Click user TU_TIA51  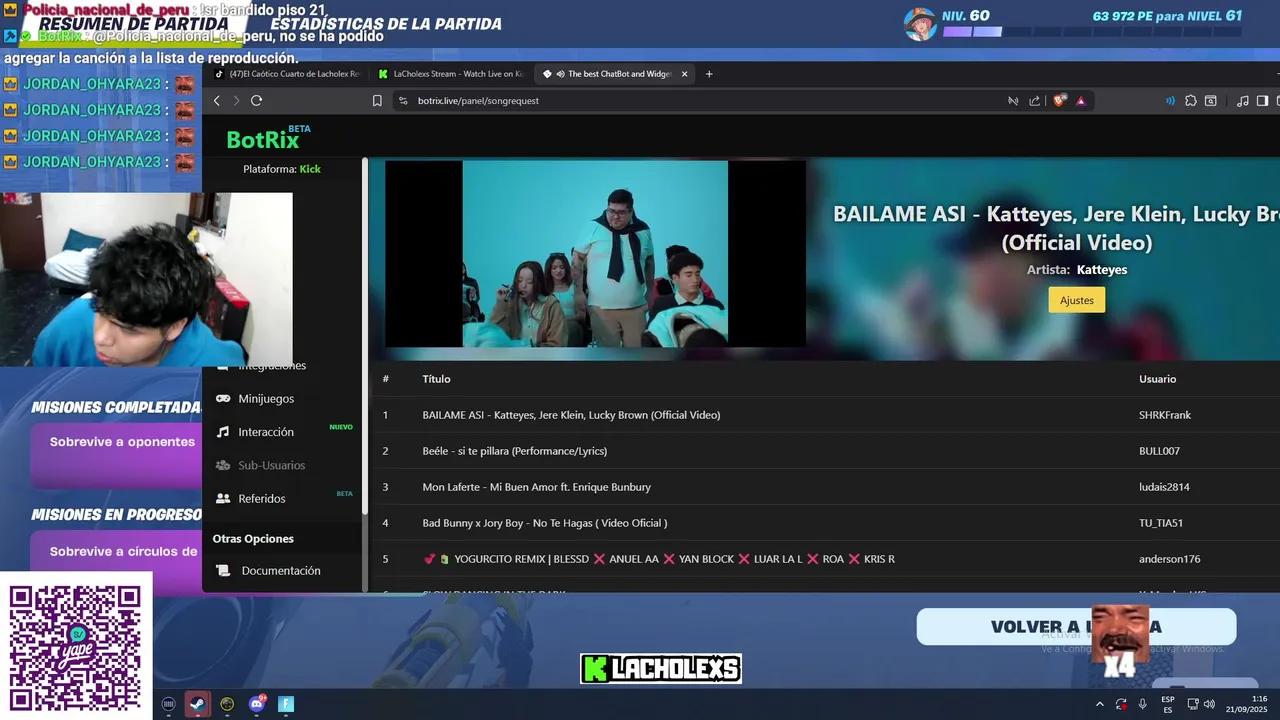coord(1161,523)
